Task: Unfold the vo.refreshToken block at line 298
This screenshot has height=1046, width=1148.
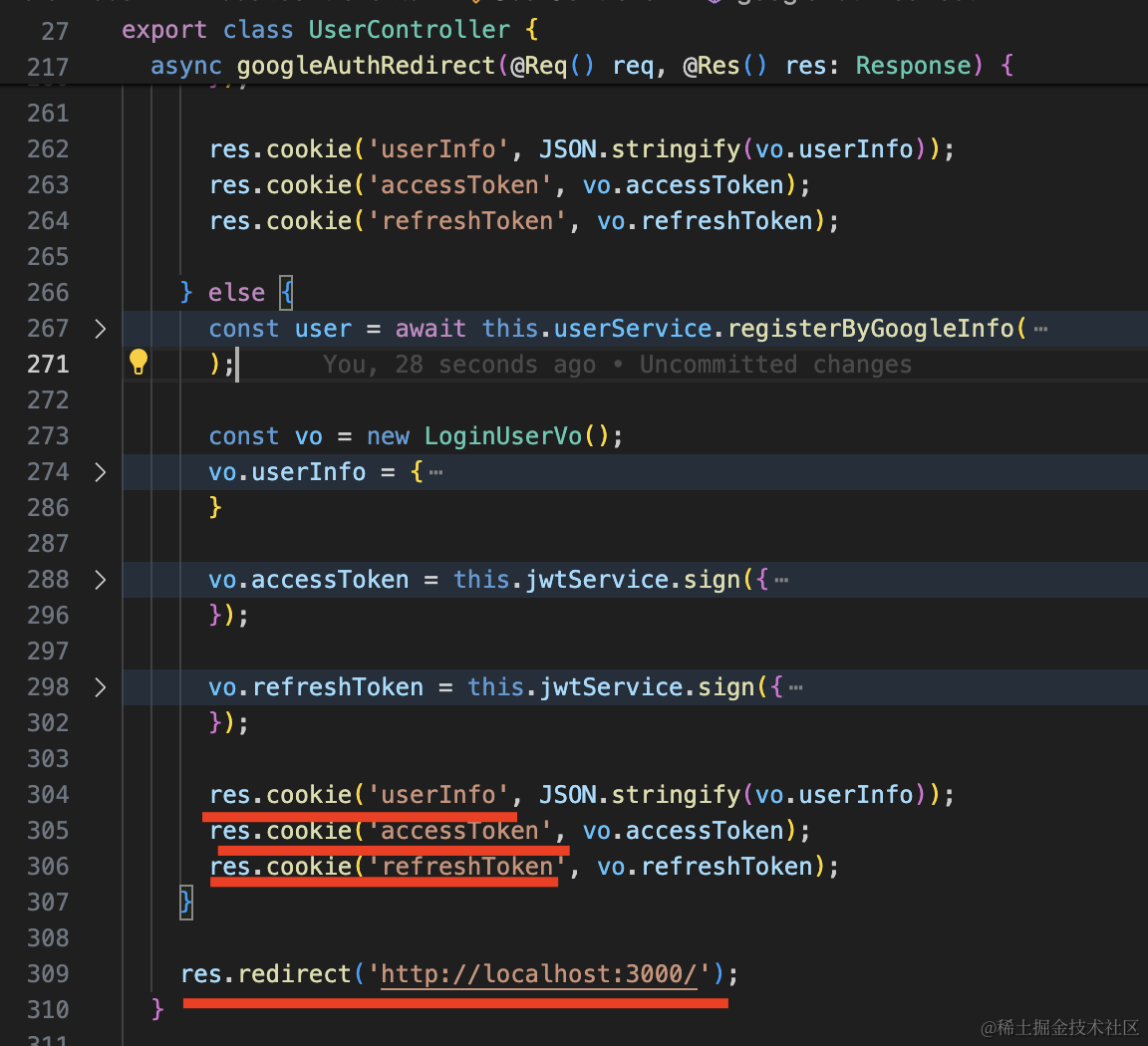Action: 100,687
